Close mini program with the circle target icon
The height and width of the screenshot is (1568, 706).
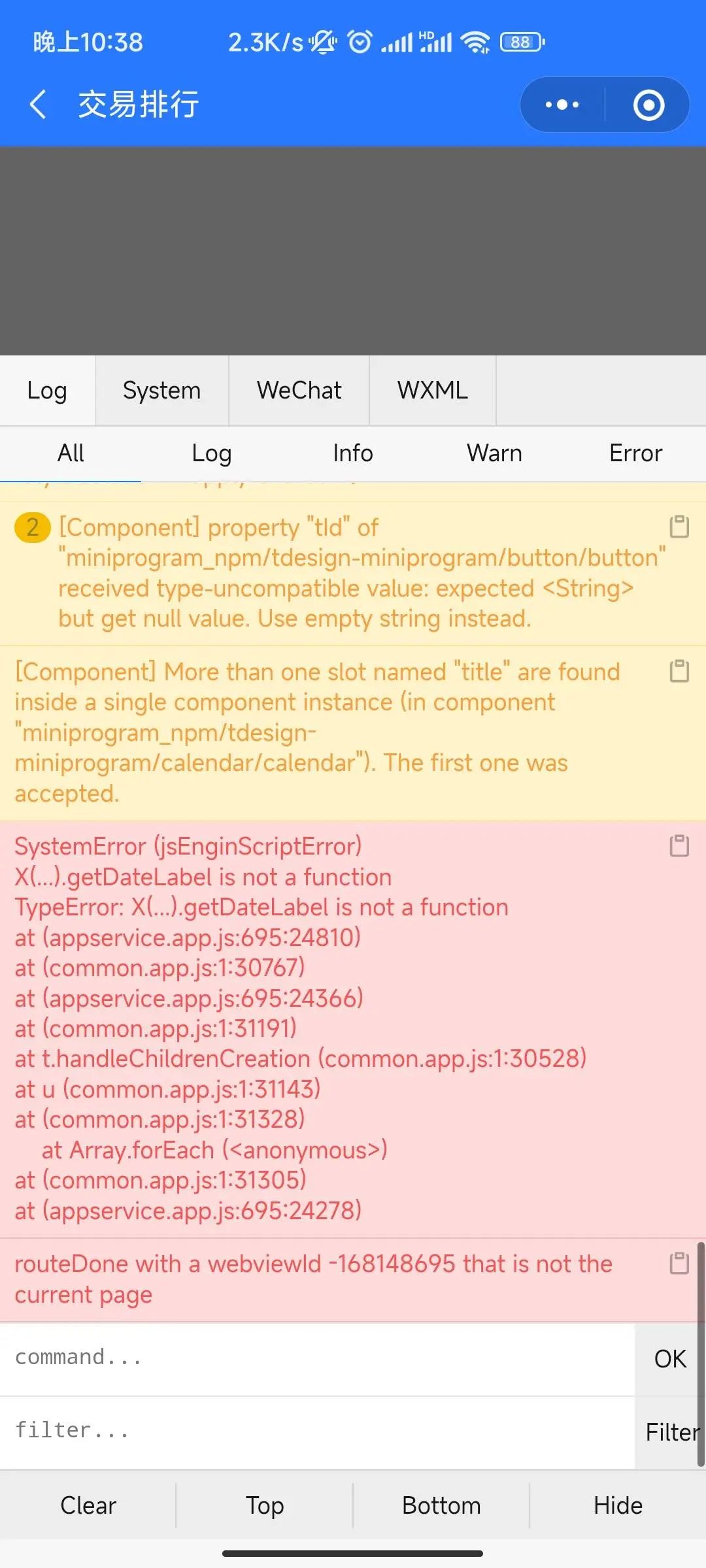[648, 105]
